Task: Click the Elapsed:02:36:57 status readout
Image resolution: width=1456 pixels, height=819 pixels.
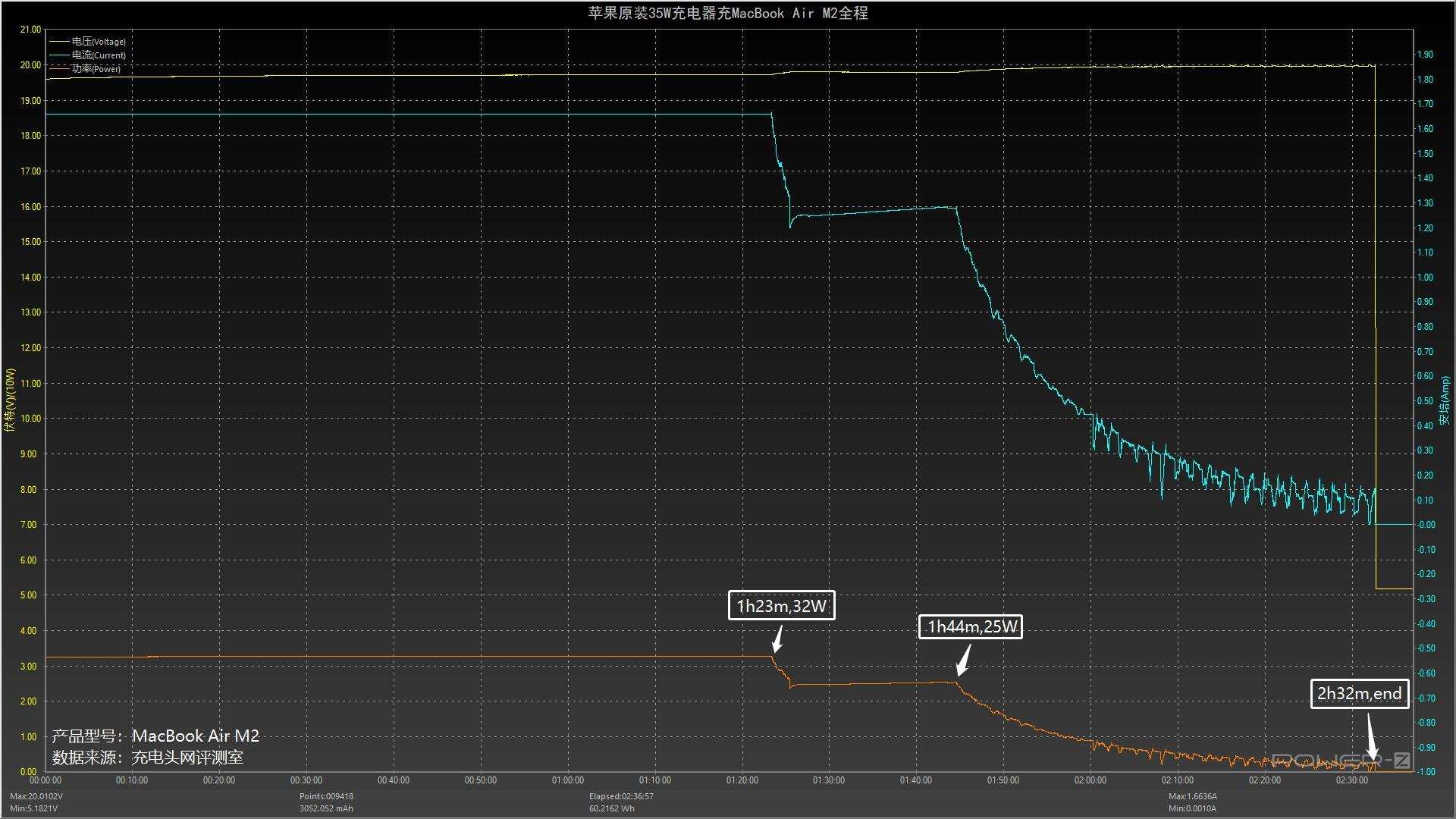Action: click(621, 796)
